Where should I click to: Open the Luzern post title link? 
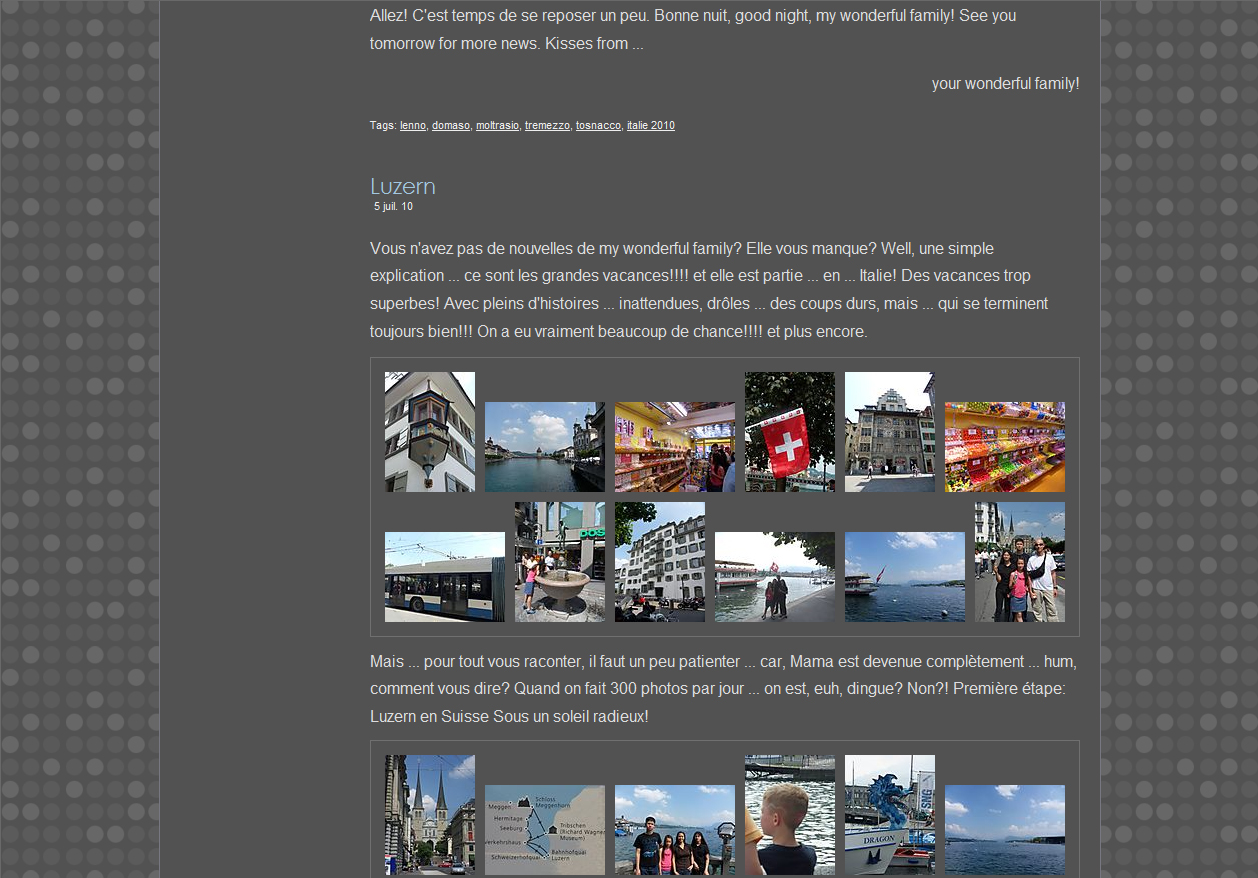click(x=402, y=187)
